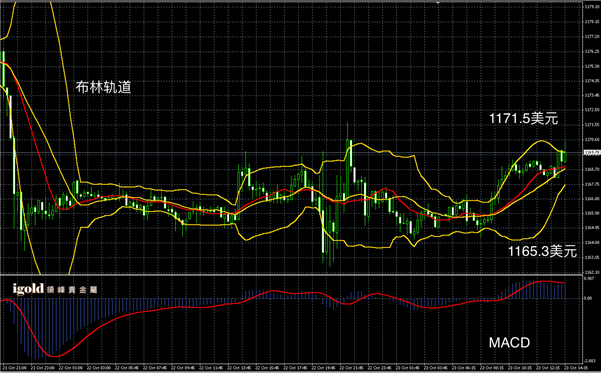Click the 1164.00 price axis label

pos(592,242)
